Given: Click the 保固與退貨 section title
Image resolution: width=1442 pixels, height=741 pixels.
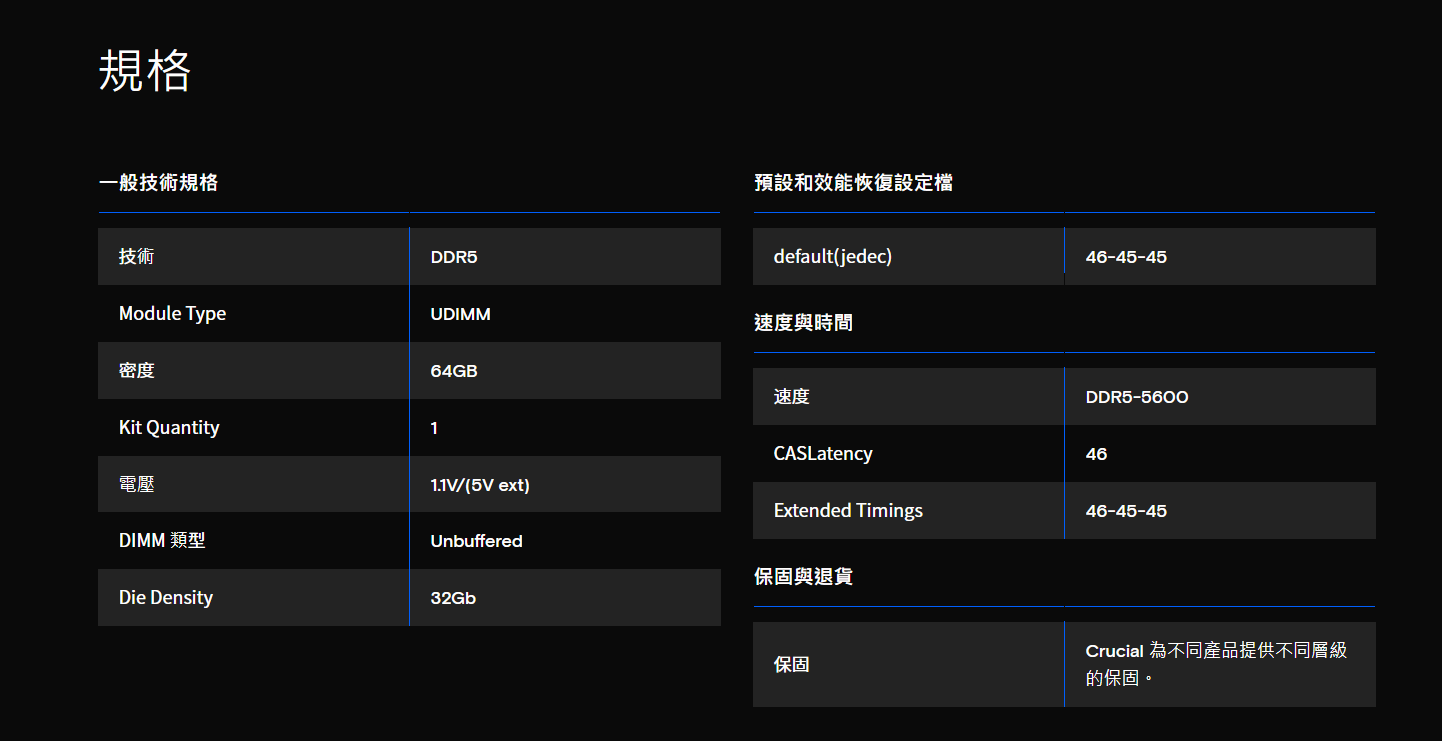Looking at the screenshot, I should pyautogui.click(x=803, y=576).
